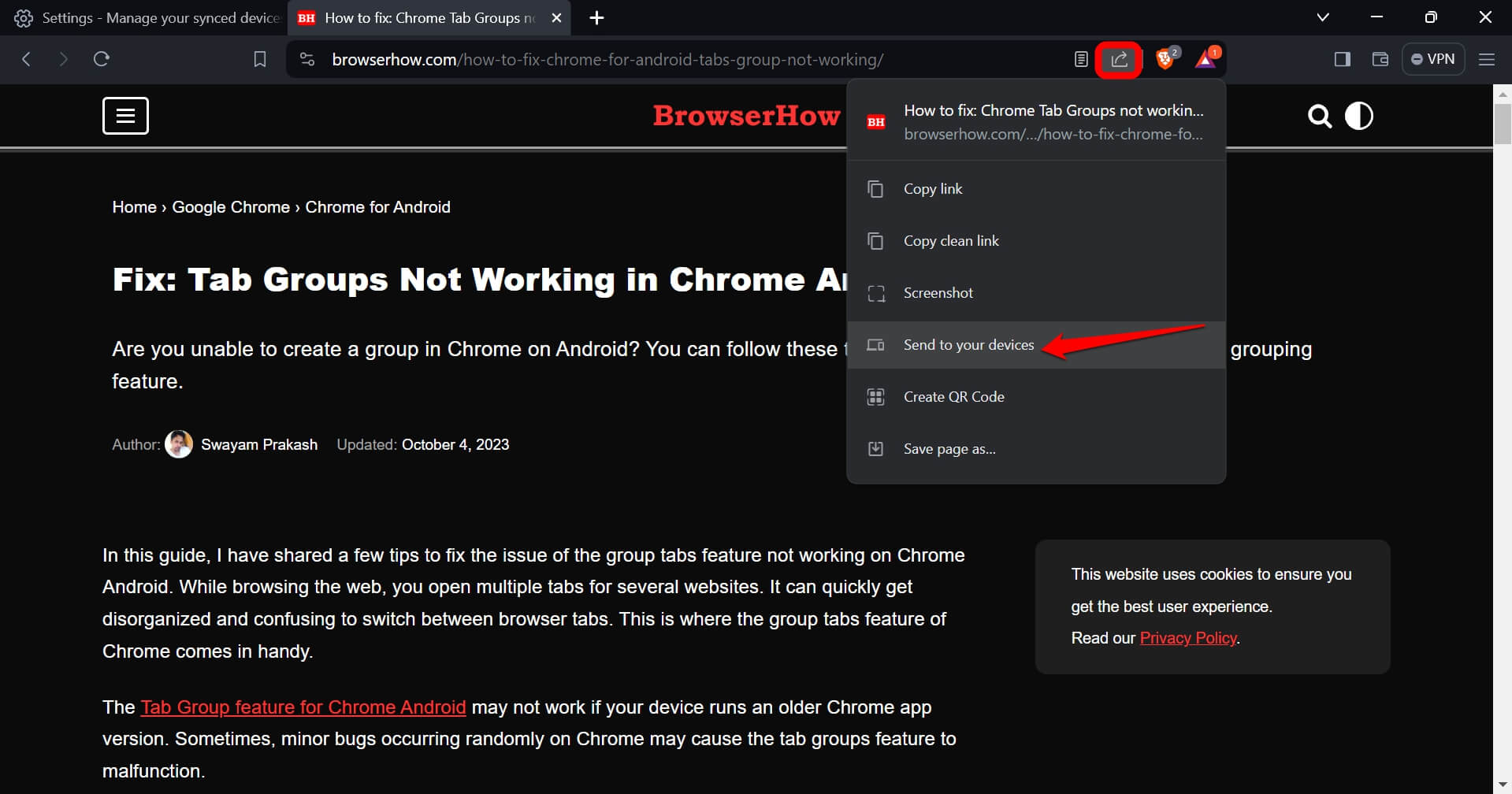This screenshot has width=1512, height=794.
Task: Click the site search magnifier icon
Action: pos(1320,117)
